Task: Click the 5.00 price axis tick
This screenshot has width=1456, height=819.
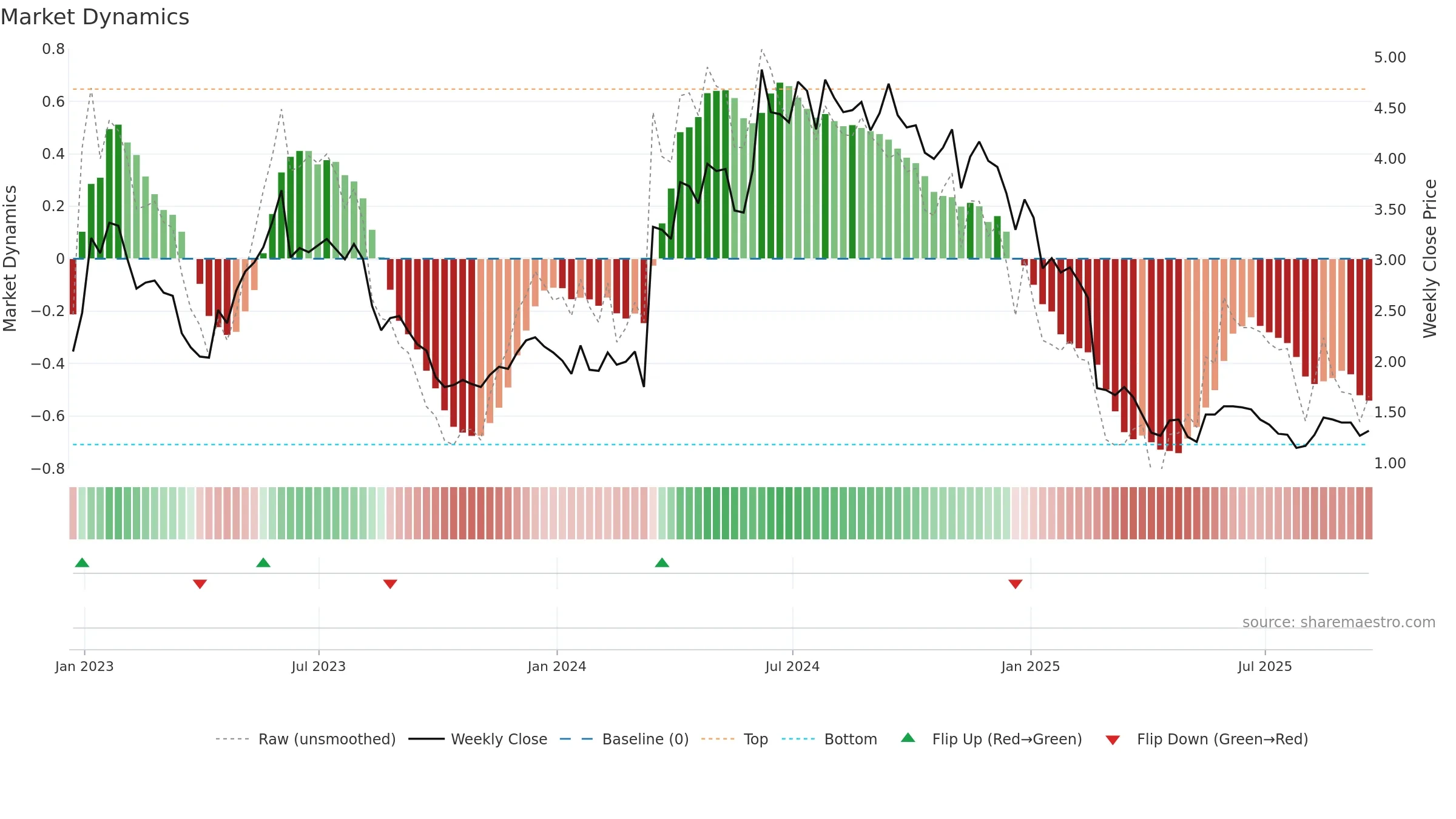Action: 1390,58
